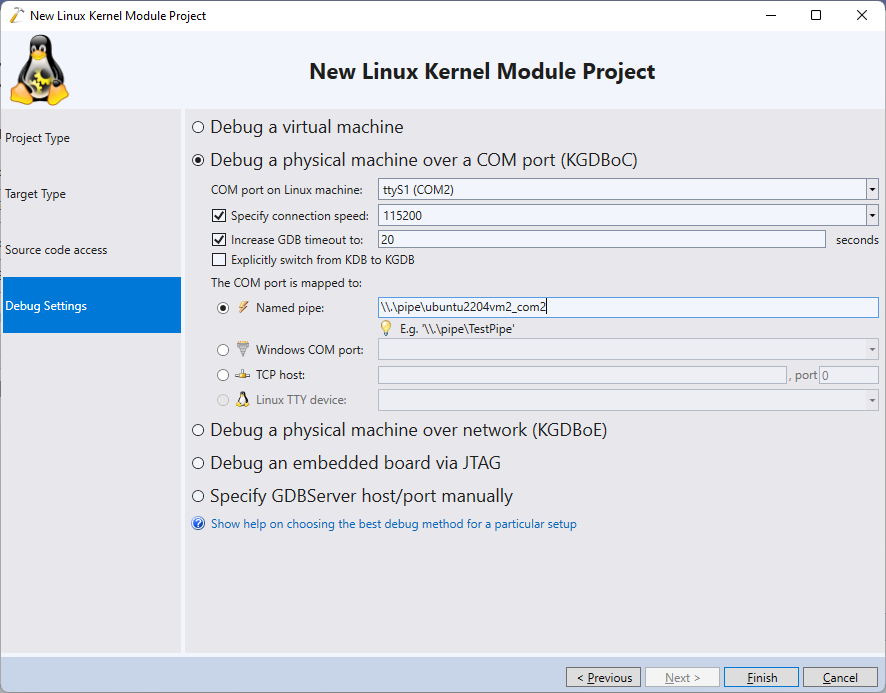This screenshot has height=693, width=886.
Task: Switch to the Source code access step
Action: point(56,250)
